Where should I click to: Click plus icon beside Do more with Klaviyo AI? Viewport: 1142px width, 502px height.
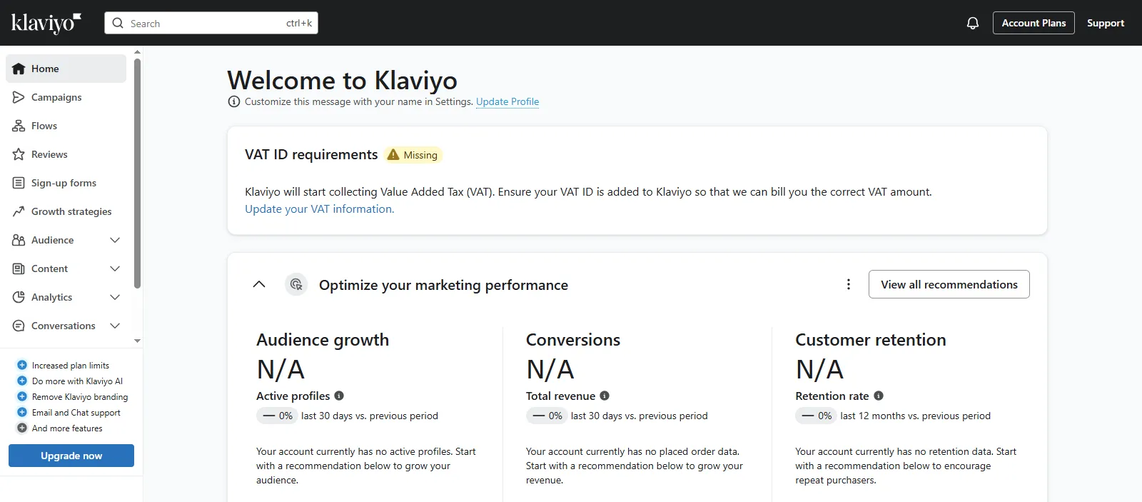(x=22, y=381)
